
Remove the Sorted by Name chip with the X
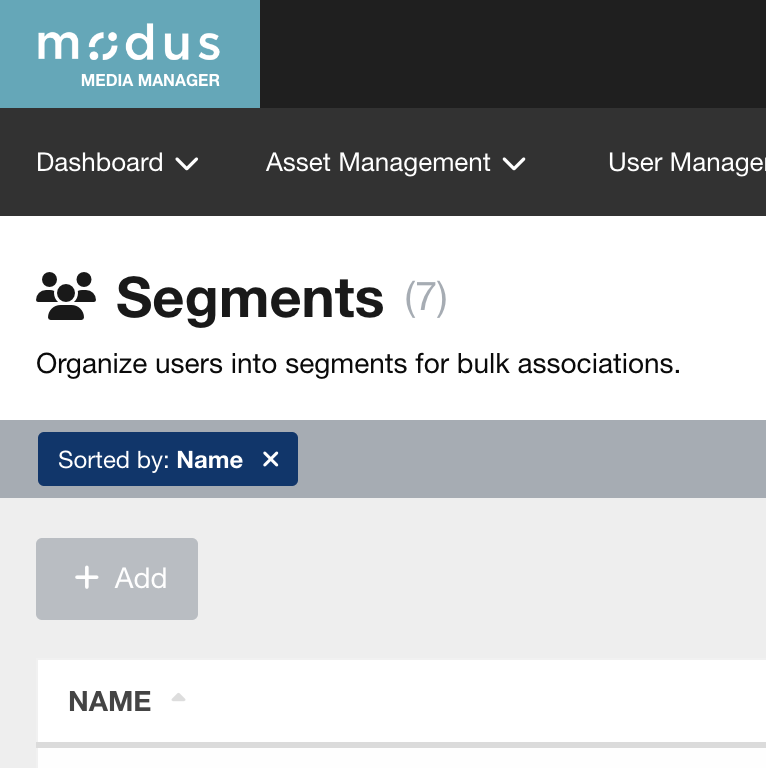(270, 459)
